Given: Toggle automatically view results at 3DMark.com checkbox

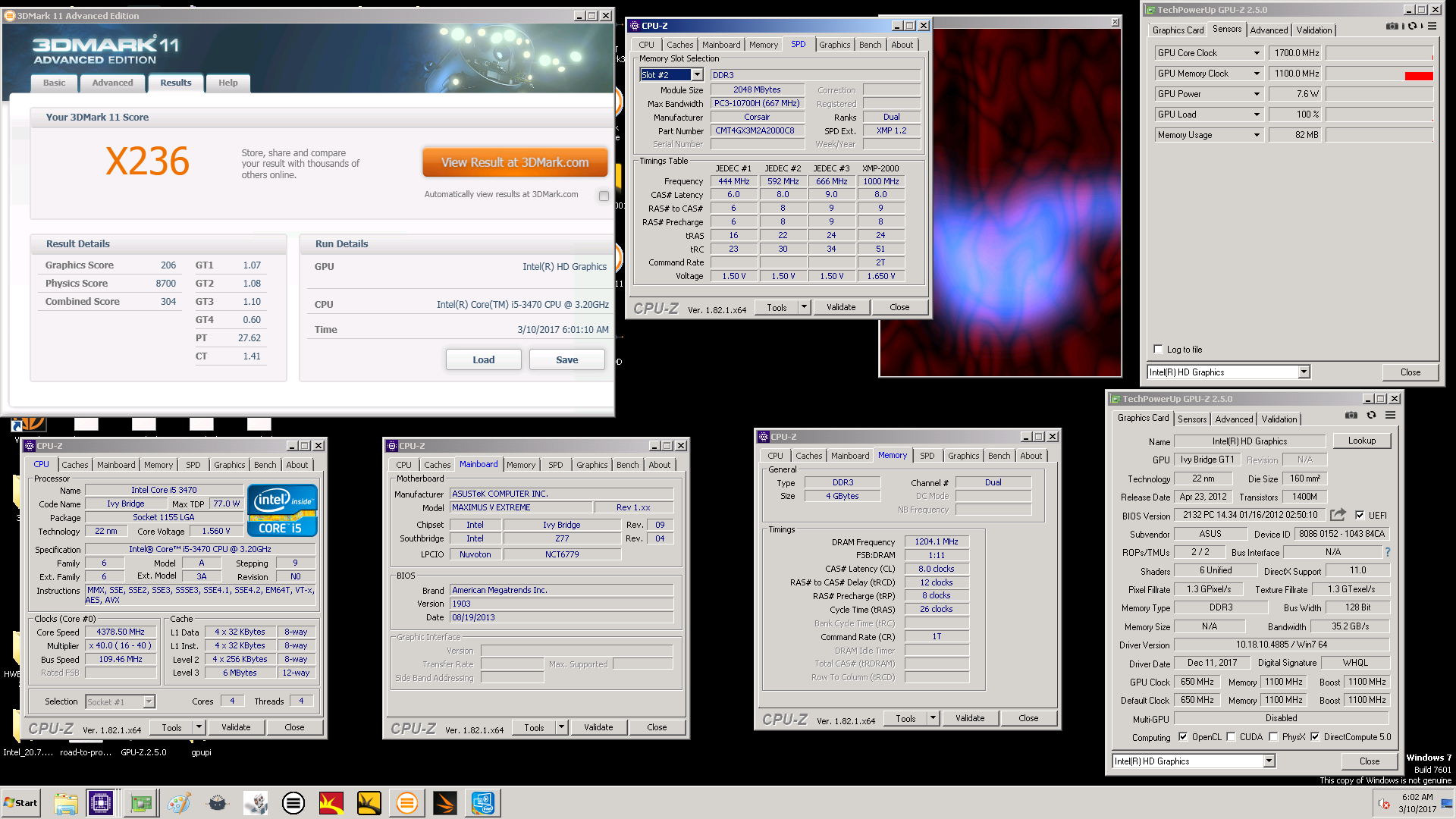Looking at the screenshot, I should [x=604, y=196].
